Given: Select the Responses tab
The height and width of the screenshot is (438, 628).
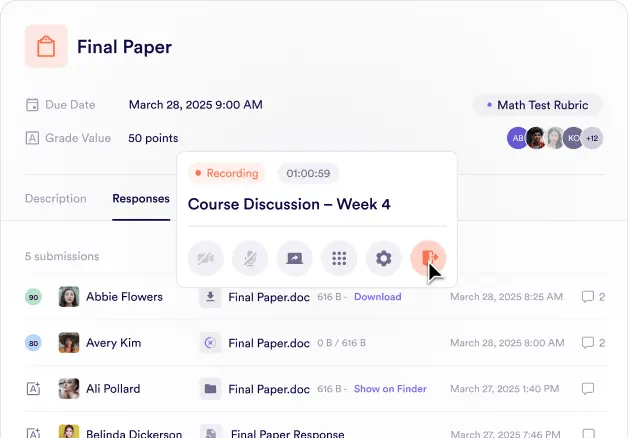Looking at the screenshot, I should (x=141, y=199).
